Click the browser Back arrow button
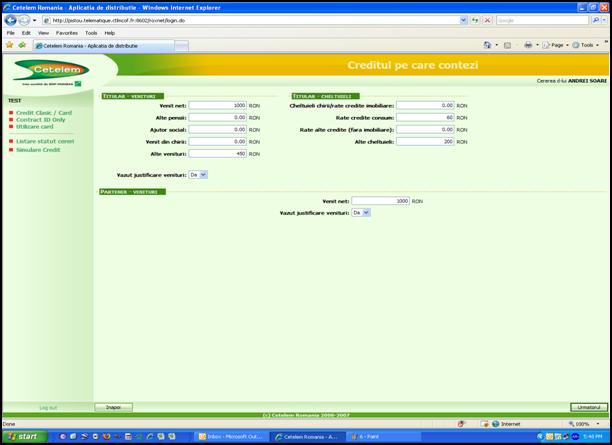The image size is (612, 445). (10, 20)
